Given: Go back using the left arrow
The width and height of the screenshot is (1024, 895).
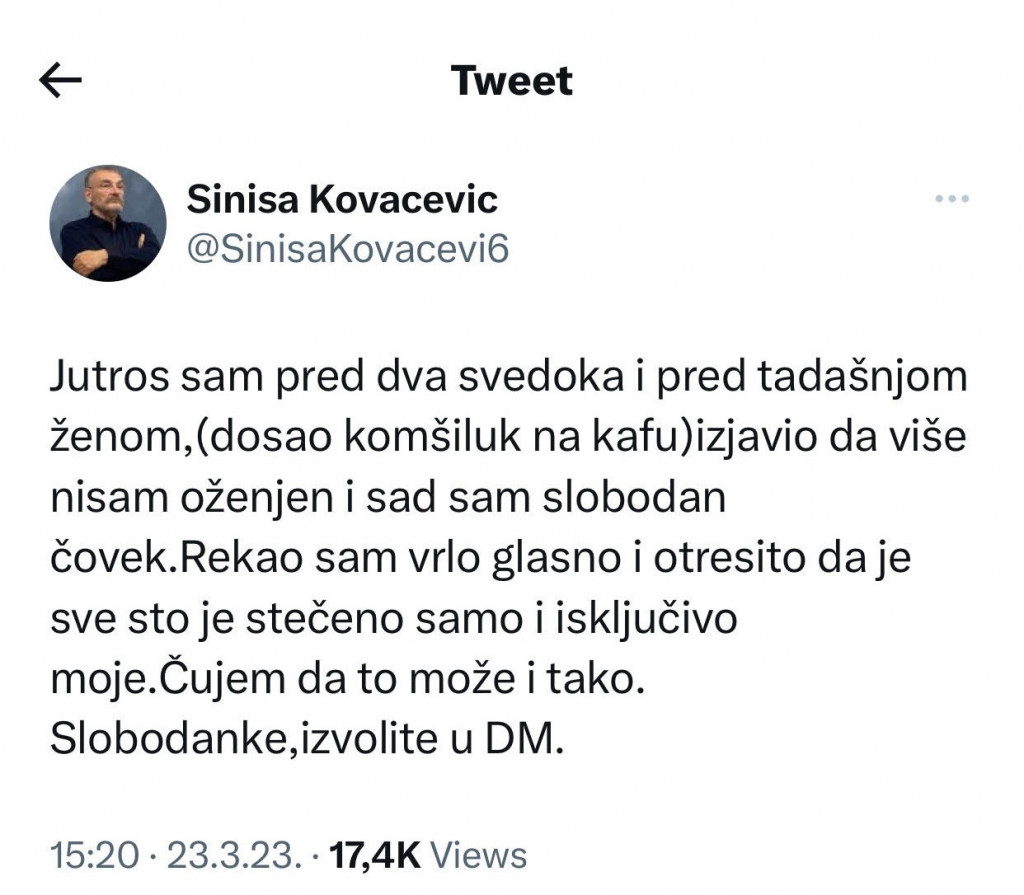Looking at the screenshot, I should click(59, 81).
